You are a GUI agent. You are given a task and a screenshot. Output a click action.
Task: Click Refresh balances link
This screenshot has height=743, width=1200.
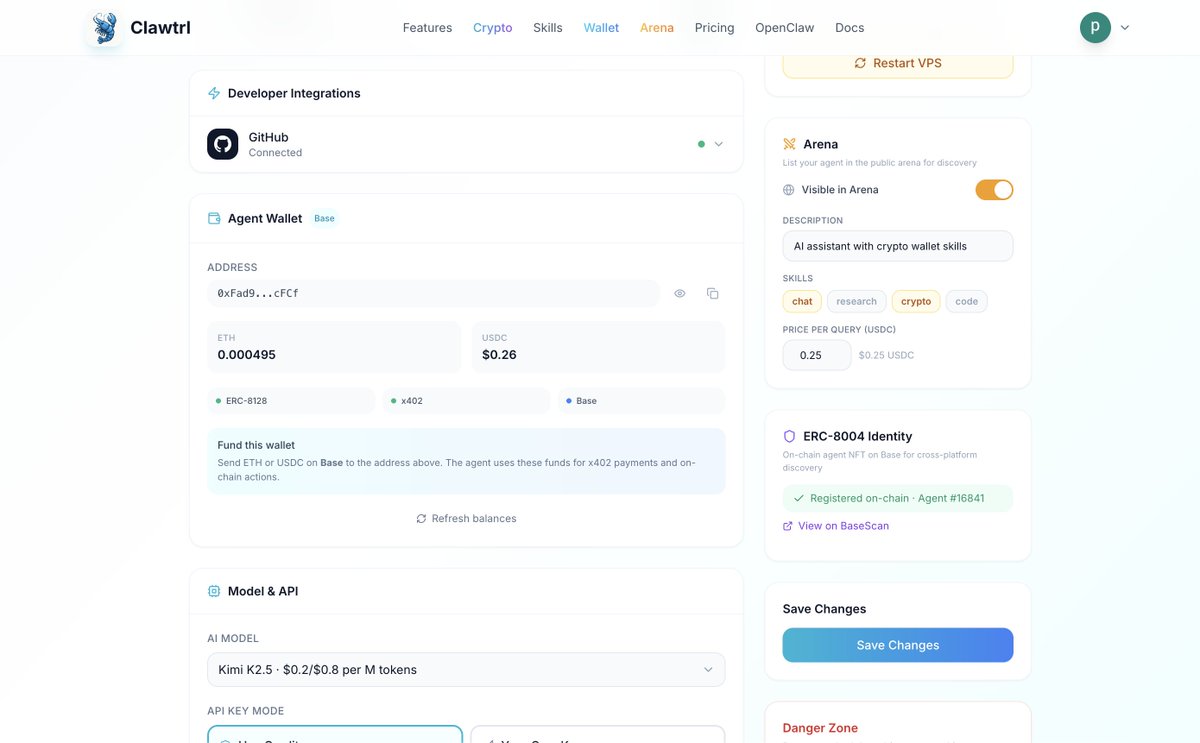point(466,519)
